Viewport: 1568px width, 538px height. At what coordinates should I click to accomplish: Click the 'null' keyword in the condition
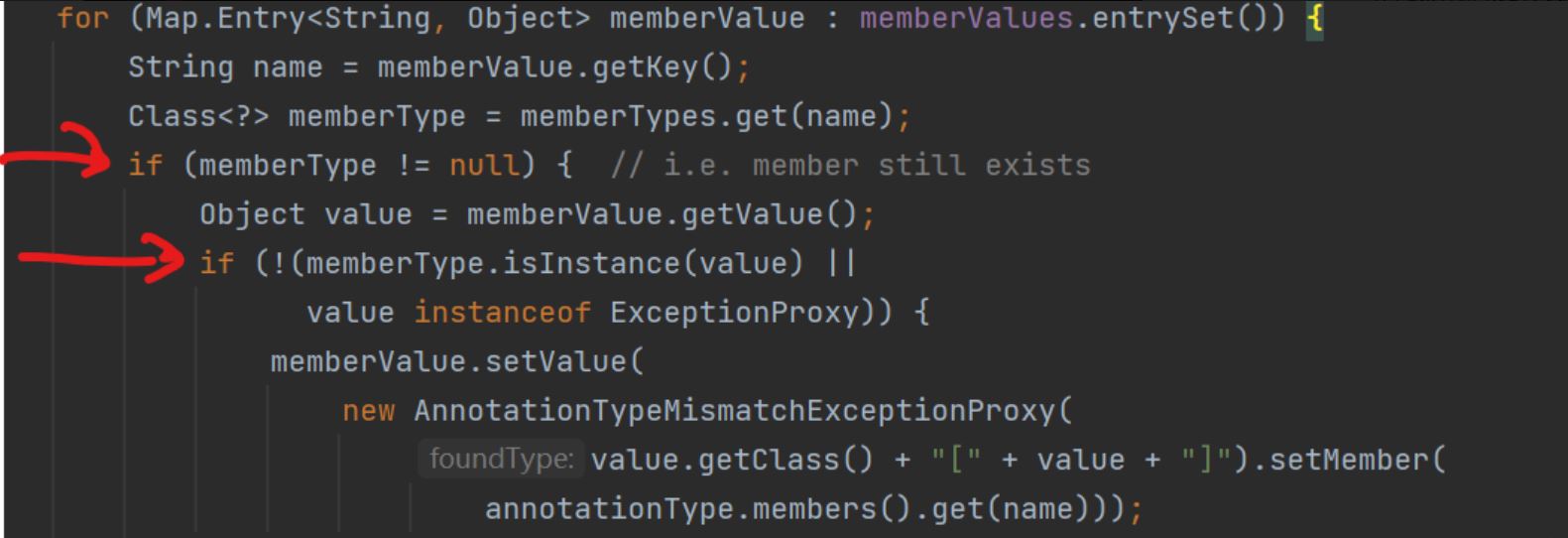point(484,165)
